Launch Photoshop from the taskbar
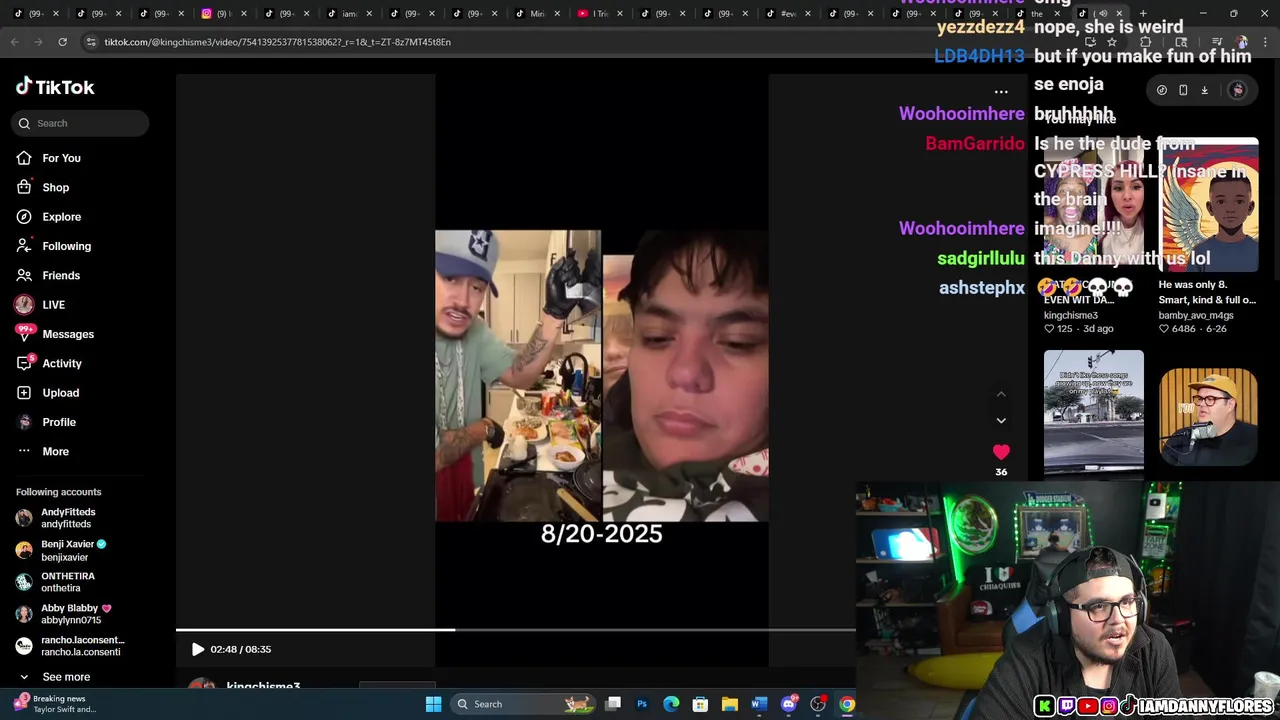Image resolution: width=1280 pixels, height=720 pixels. tap(642, 704)
